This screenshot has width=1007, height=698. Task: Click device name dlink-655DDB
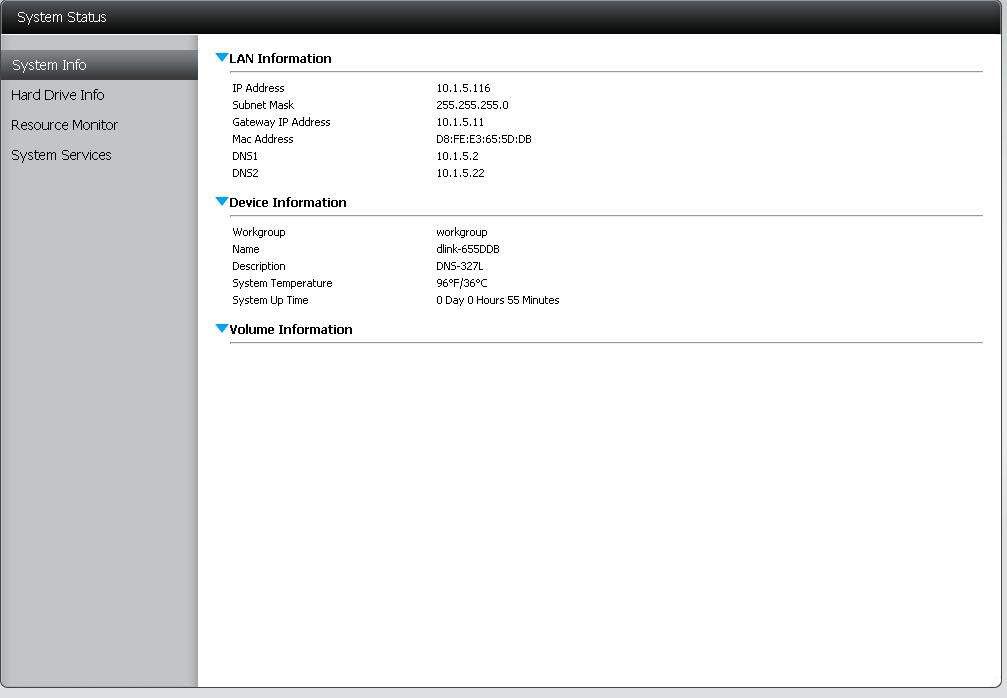point(467,249)
